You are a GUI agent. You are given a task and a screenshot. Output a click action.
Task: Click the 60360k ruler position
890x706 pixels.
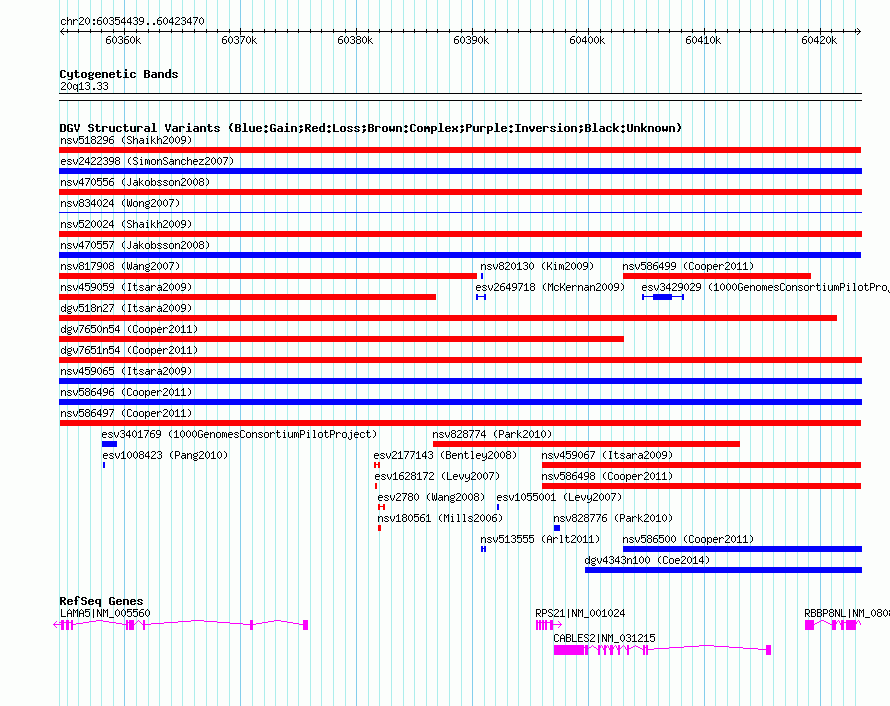click(x=123, y=40)
